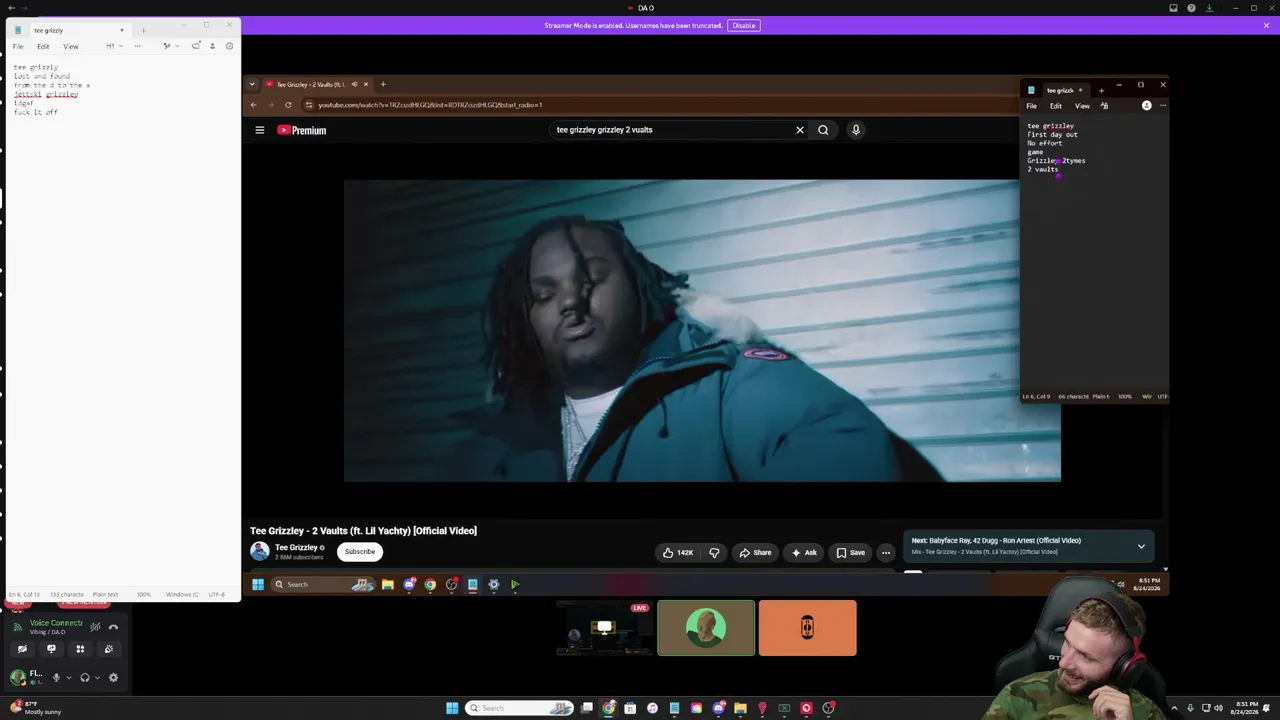Open the YouTube guide hamburger menu

pyautogui.click(x=259, y=130)
